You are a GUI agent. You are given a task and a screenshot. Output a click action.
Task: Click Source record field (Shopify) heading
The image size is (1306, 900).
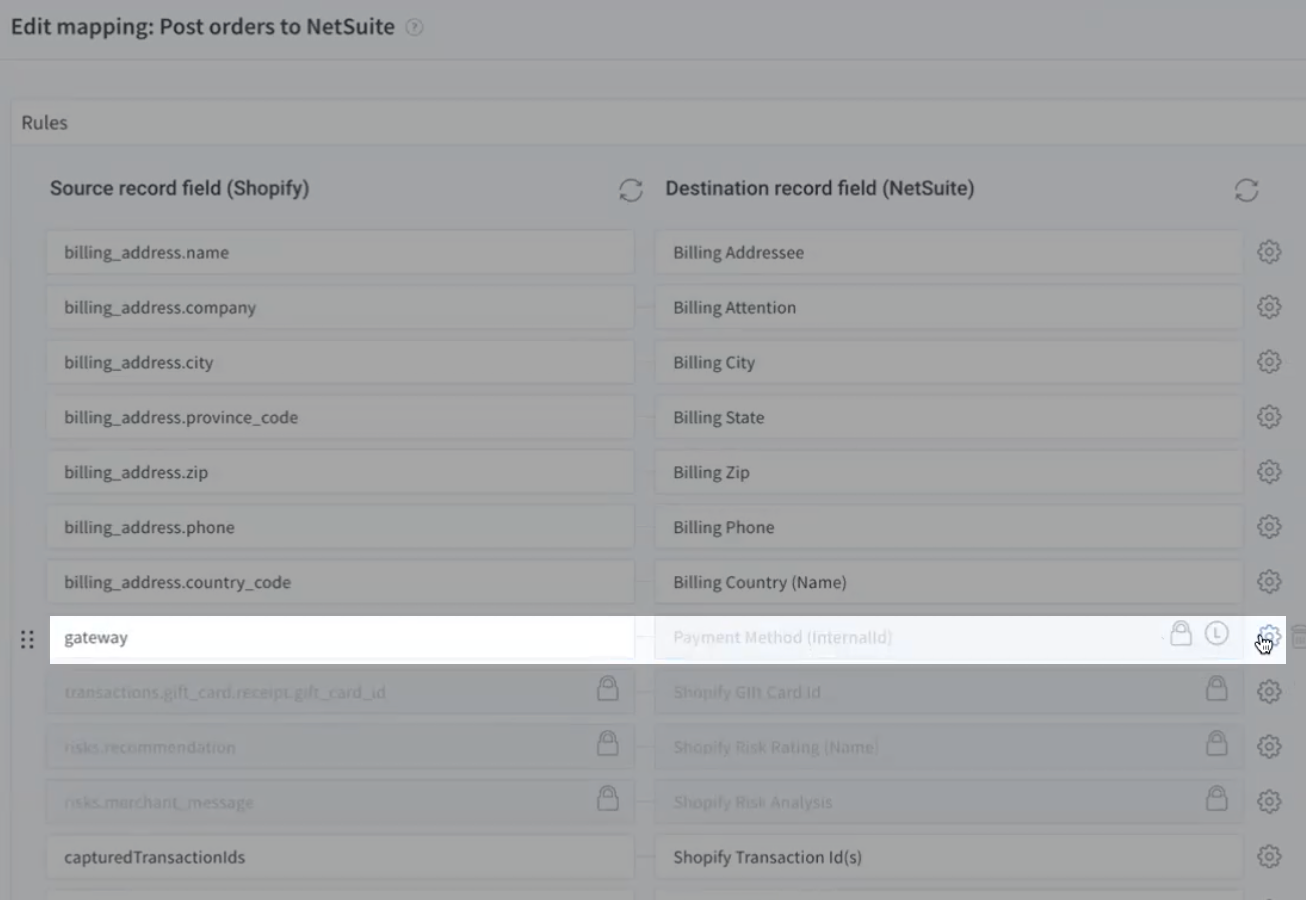(x=180, y=188)
